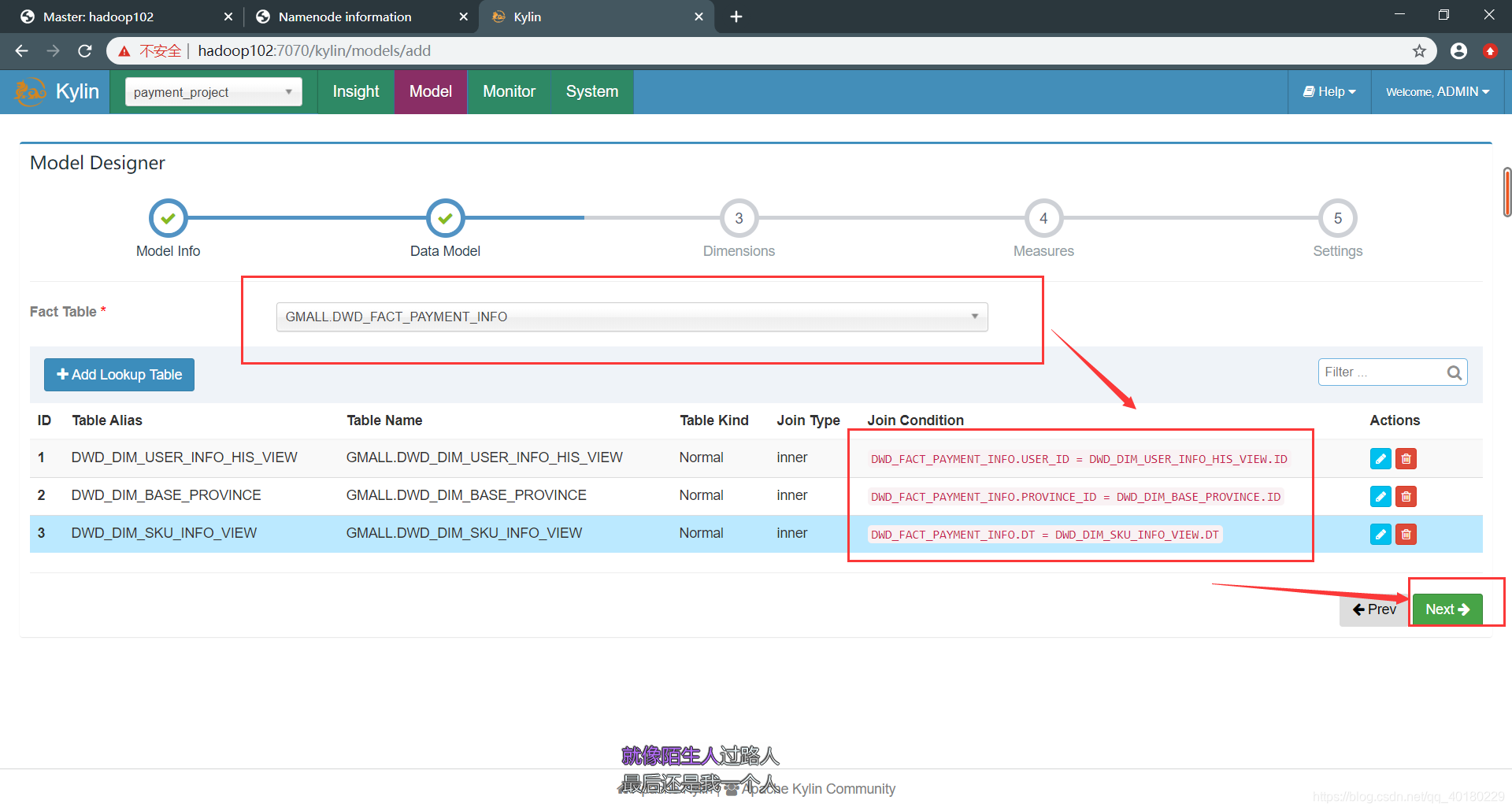Click the Kylin logo icon
1512x811 pixels.
click(30, 92)
